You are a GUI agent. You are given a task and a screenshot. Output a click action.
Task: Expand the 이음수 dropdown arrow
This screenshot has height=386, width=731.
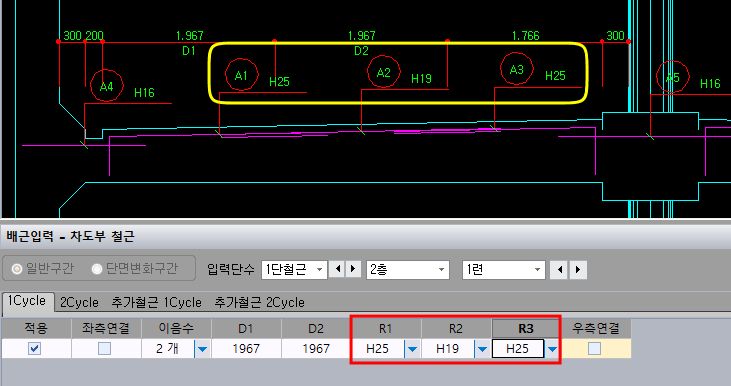pos(202,349)
